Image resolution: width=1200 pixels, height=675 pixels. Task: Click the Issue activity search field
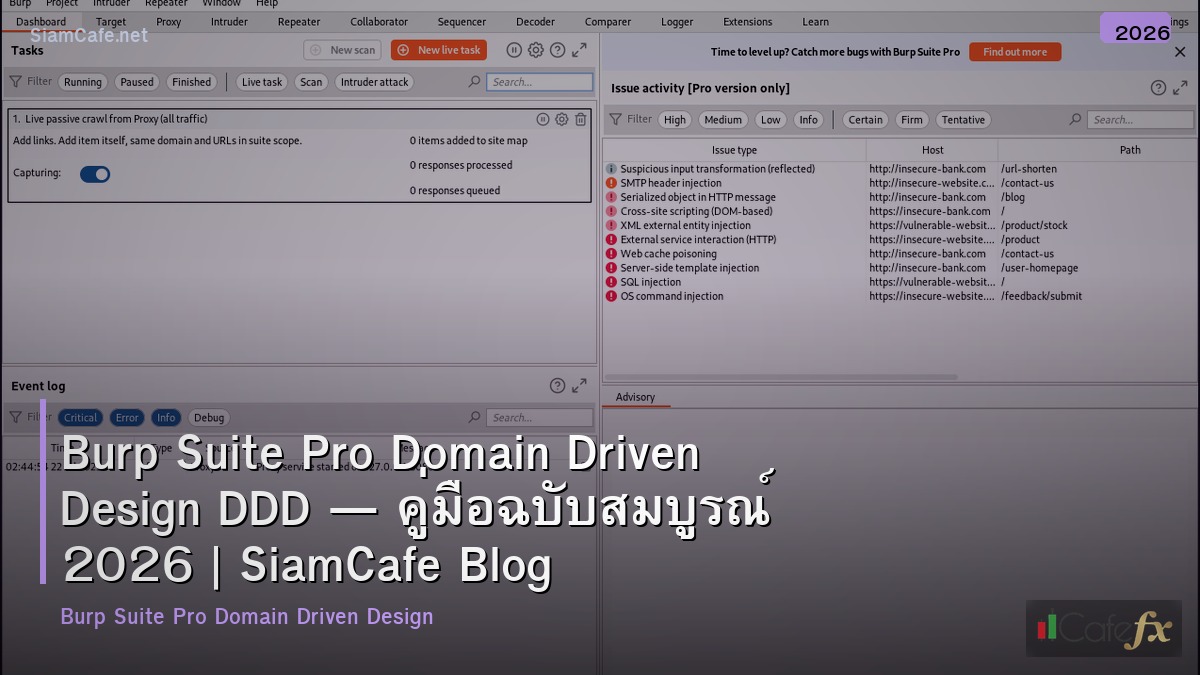tap(1140, 119)
